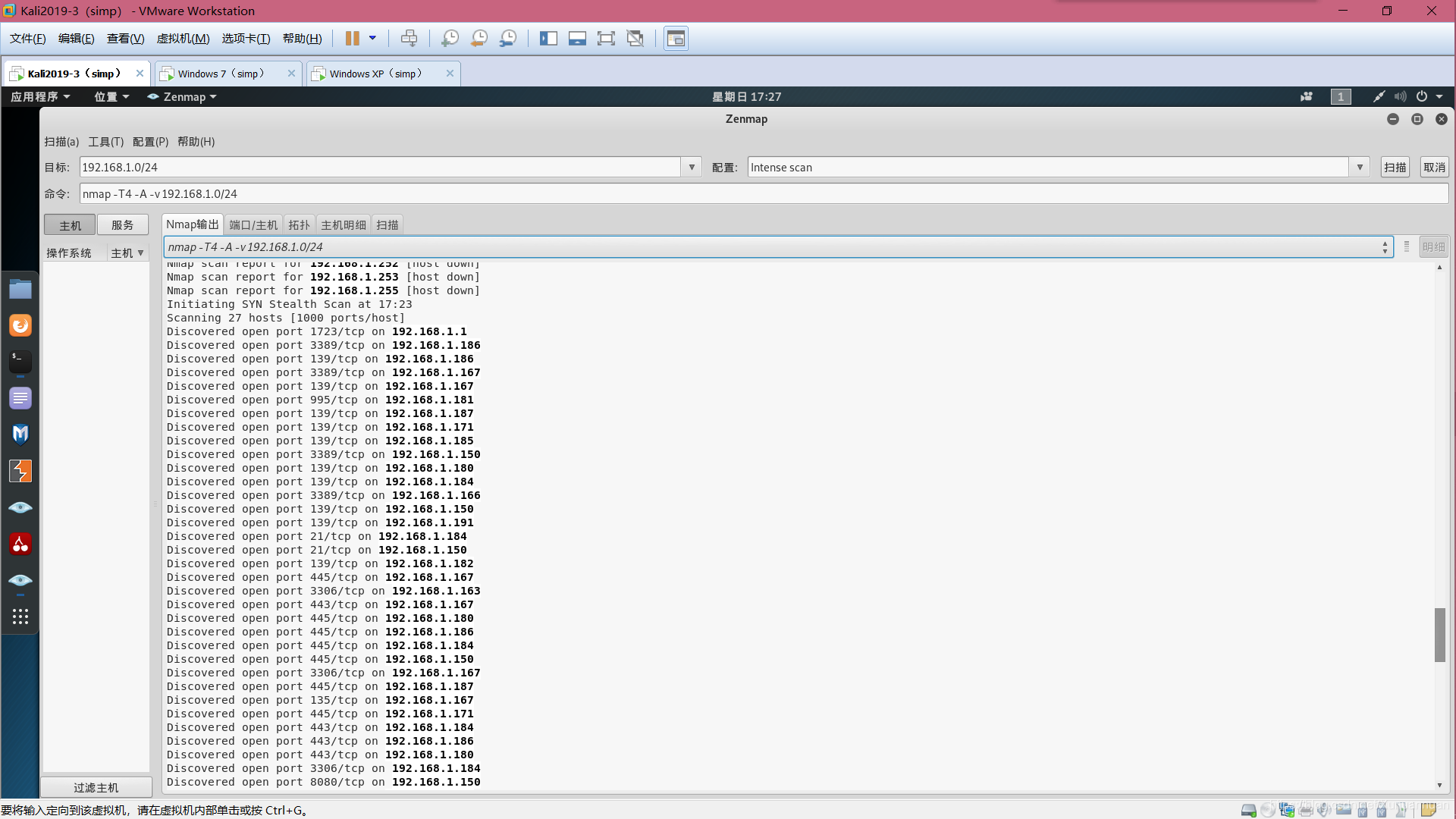Click the 扫描 scan start button
This screenshot has width=1456, height=819.
1395,167
